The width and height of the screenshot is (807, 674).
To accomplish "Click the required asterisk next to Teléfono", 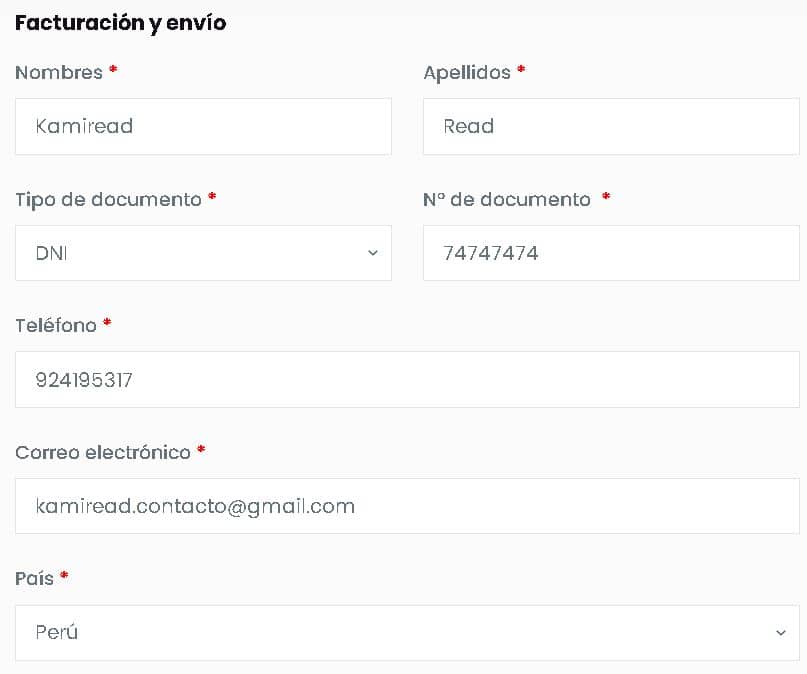I will click(x=107, y=324).
